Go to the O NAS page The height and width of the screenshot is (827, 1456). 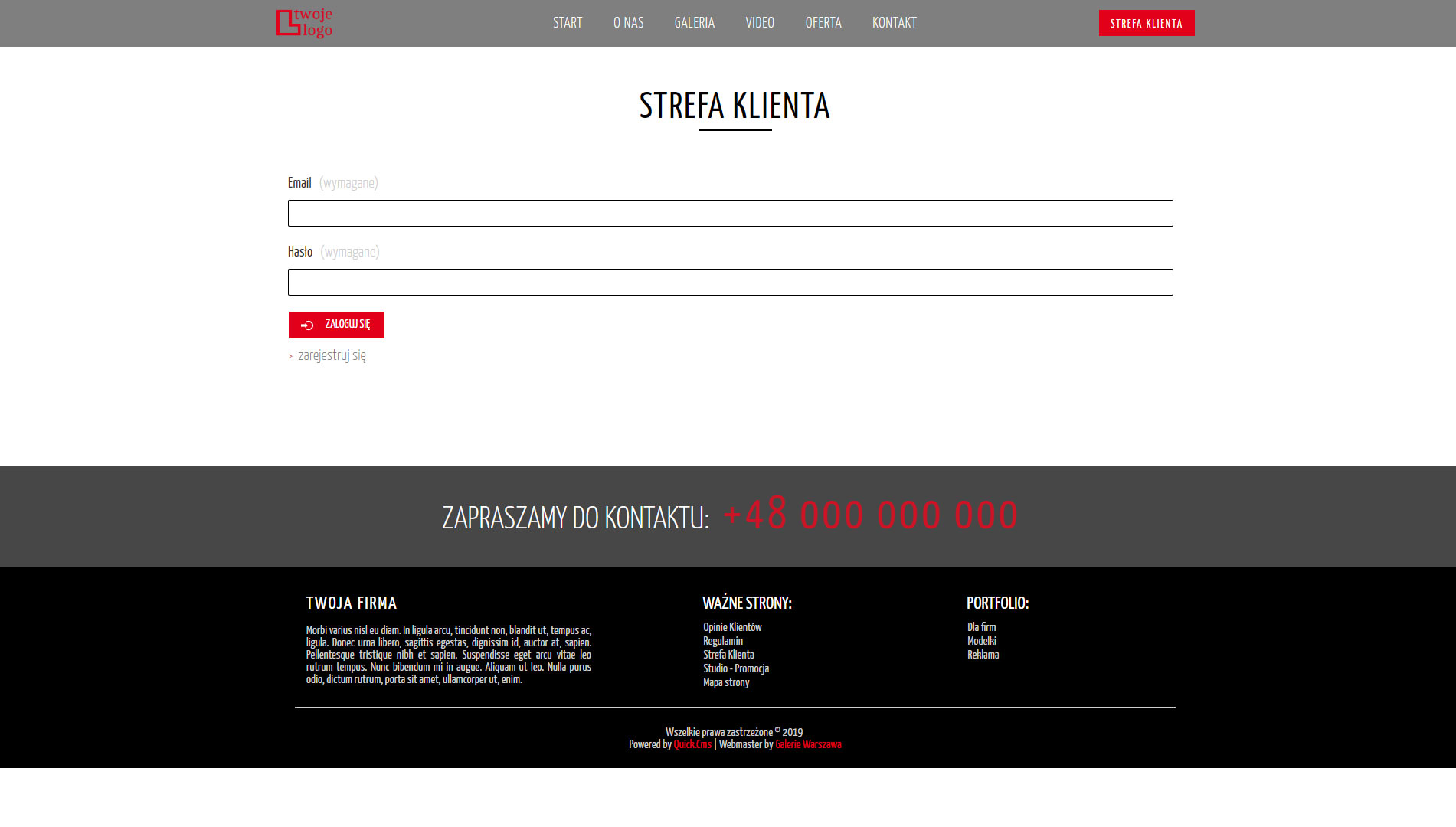click(628, 23)
